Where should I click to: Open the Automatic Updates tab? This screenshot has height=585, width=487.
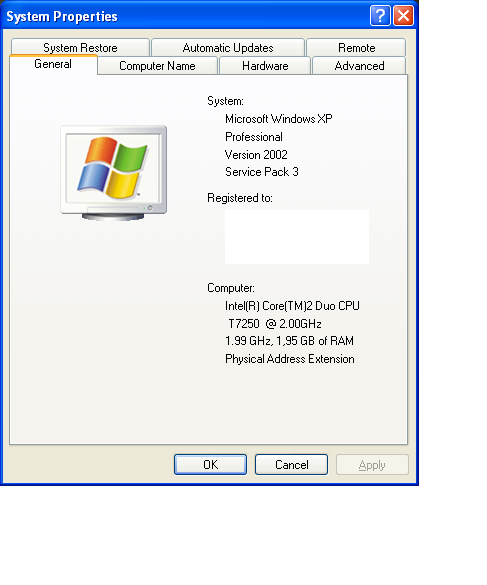tap(228, 47)
